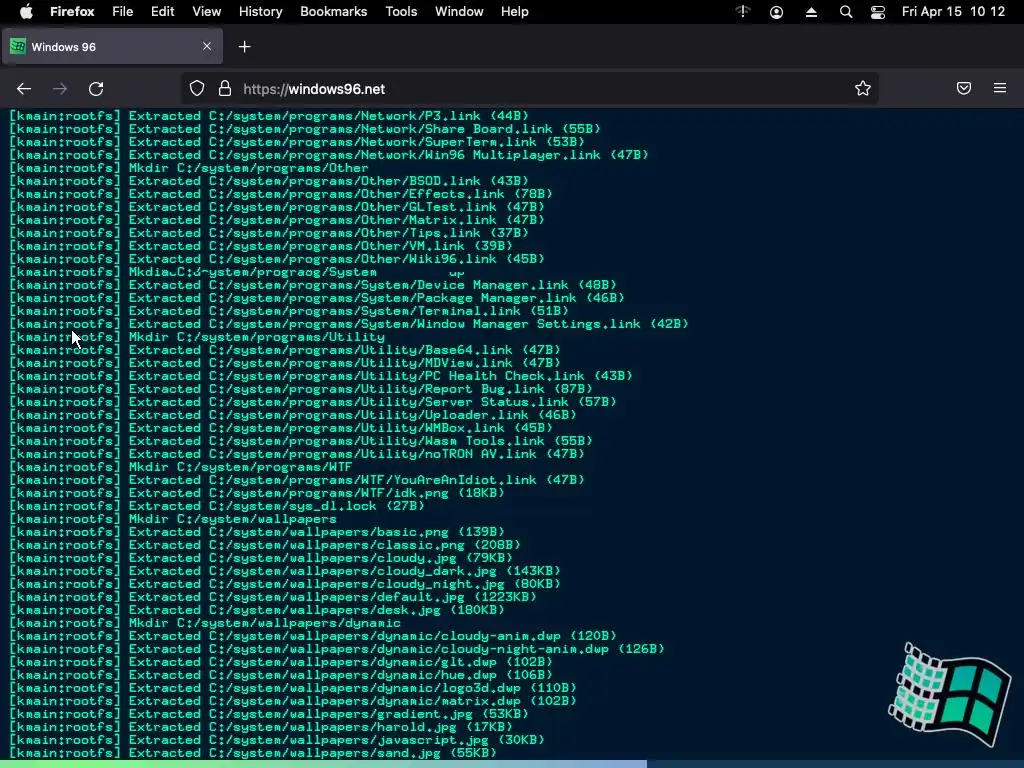Click the Tips.link log line
Image resolution: width=1024 pixels, height=768 pixels.
pos(269,233)
